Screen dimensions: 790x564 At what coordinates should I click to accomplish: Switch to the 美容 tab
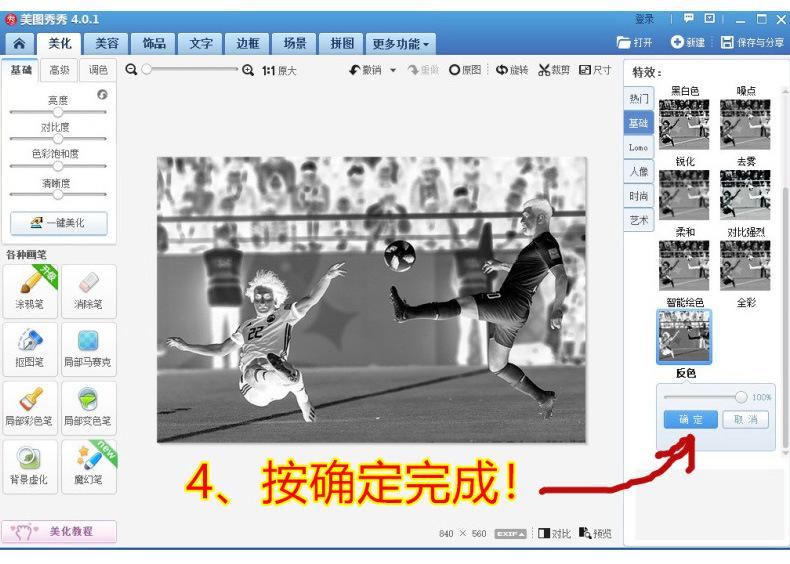106,44
